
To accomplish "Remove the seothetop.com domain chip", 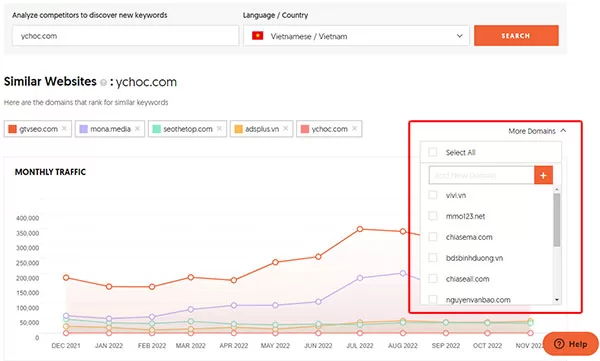I will [x=219, y=129].
